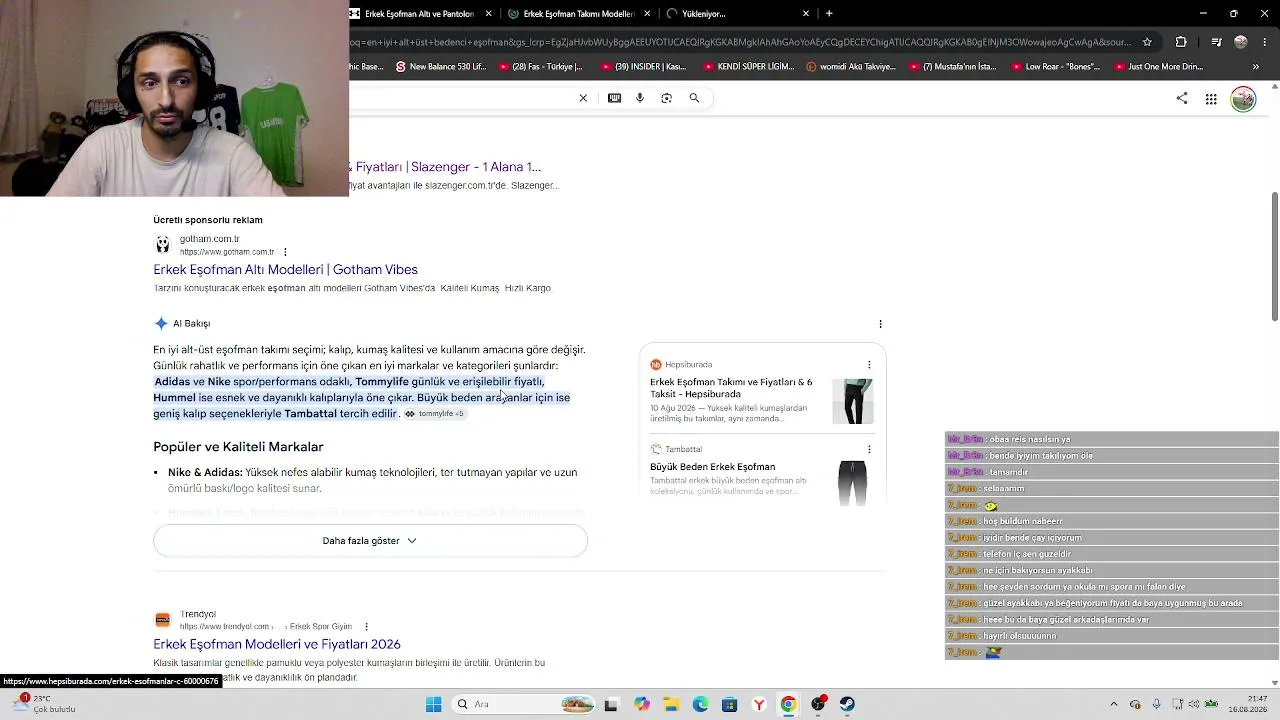This screenshot has height=720, width=1280.
Task: Open the Windows Start menu
Action: pyautogui.click(x=433, y=704)
